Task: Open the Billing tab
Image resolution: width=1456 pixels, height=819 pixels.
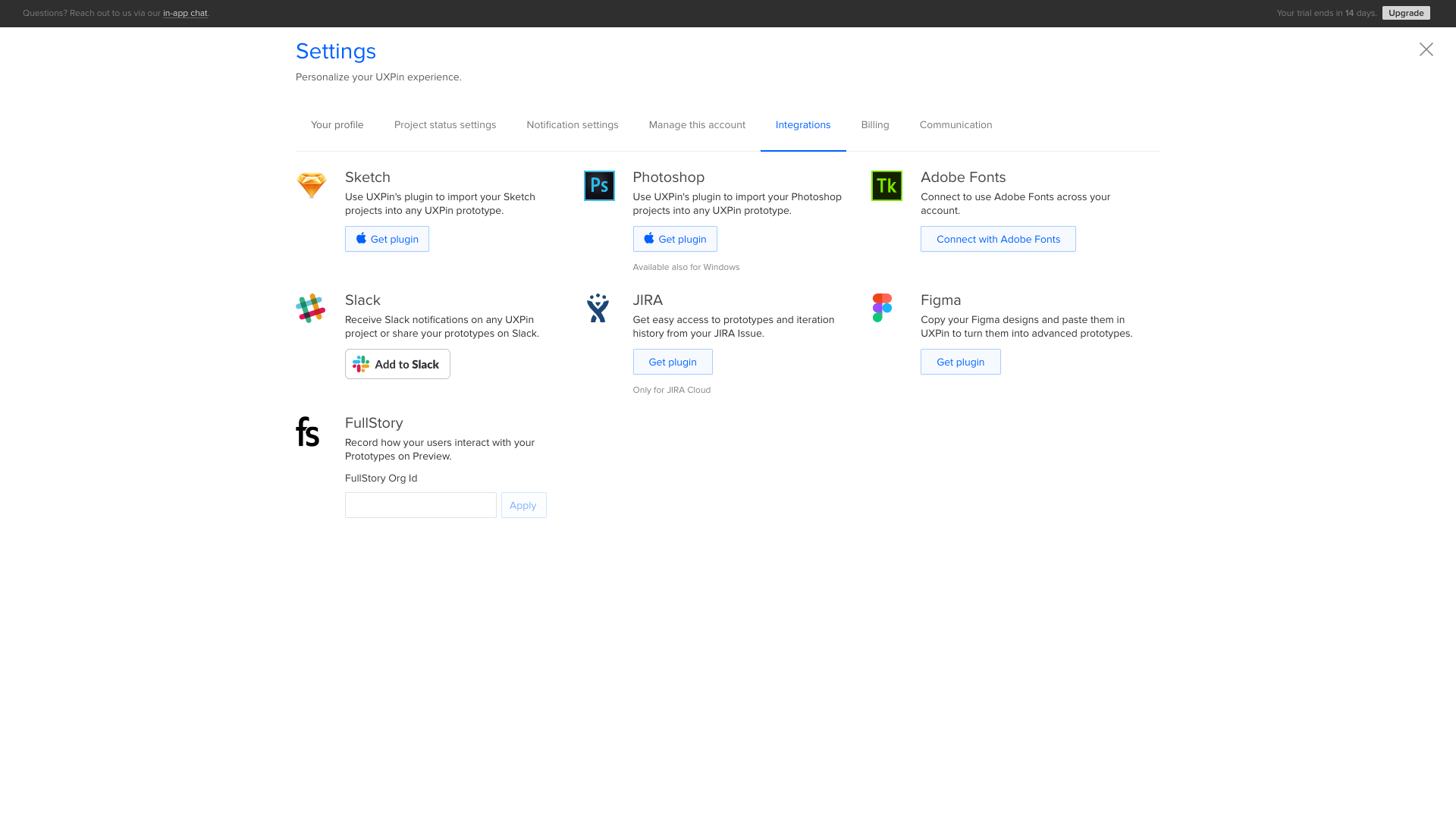Action: [x=874, y=124]
